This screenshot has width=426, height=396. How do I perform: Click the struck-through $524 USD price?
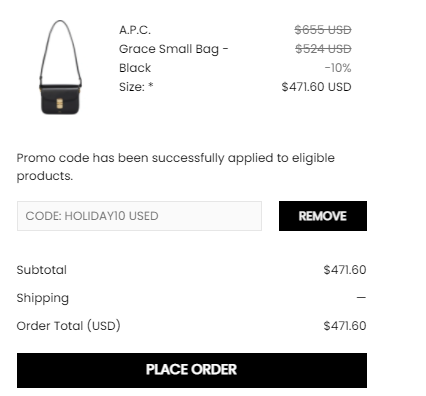323,49
